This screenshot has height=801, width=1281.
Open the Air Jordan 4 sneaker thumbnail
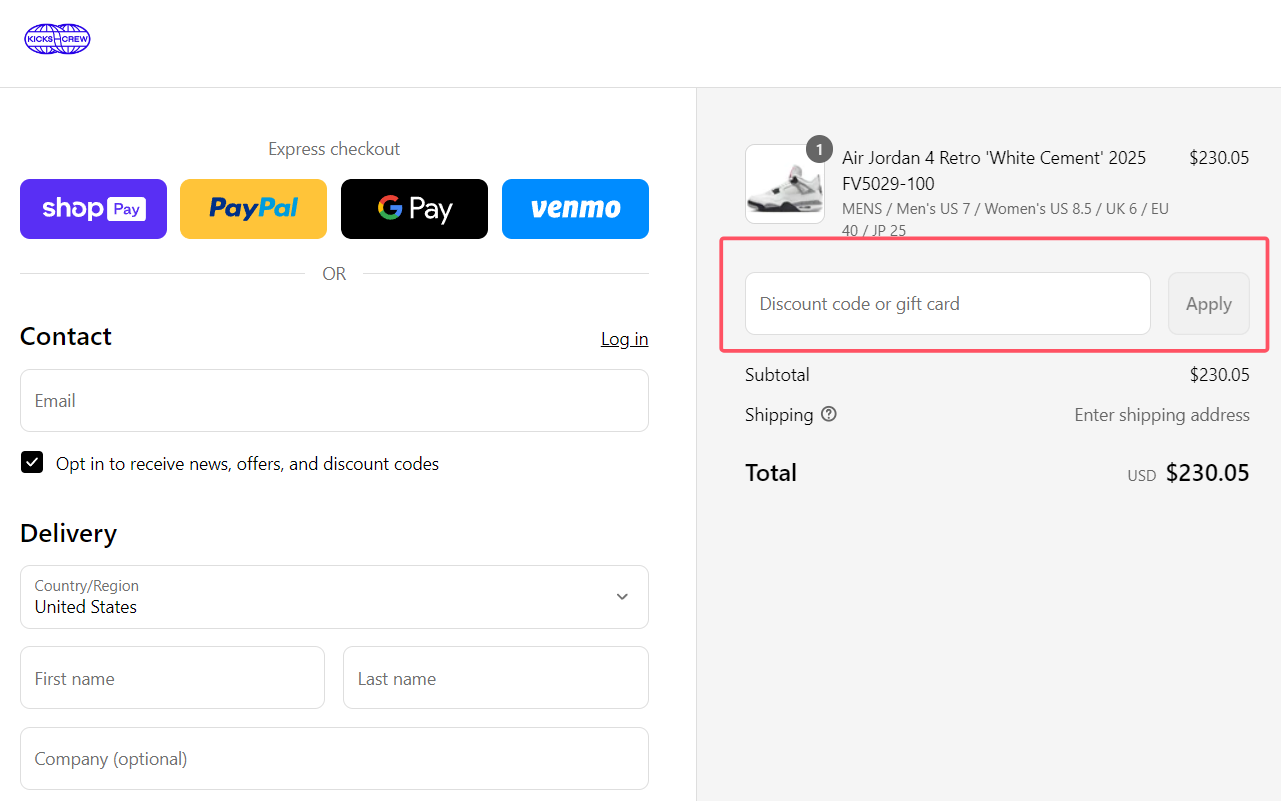point(784,185)
